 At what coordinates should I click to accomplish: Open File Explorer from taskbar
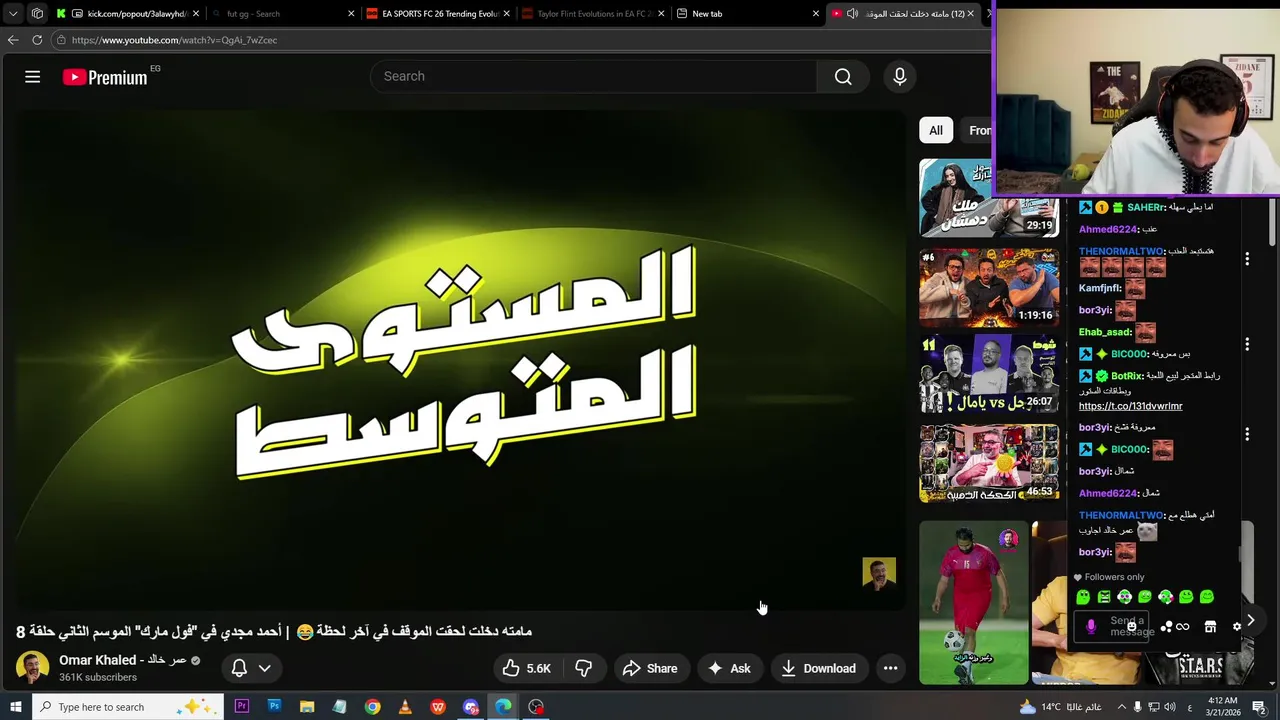(x=307, y=707)
